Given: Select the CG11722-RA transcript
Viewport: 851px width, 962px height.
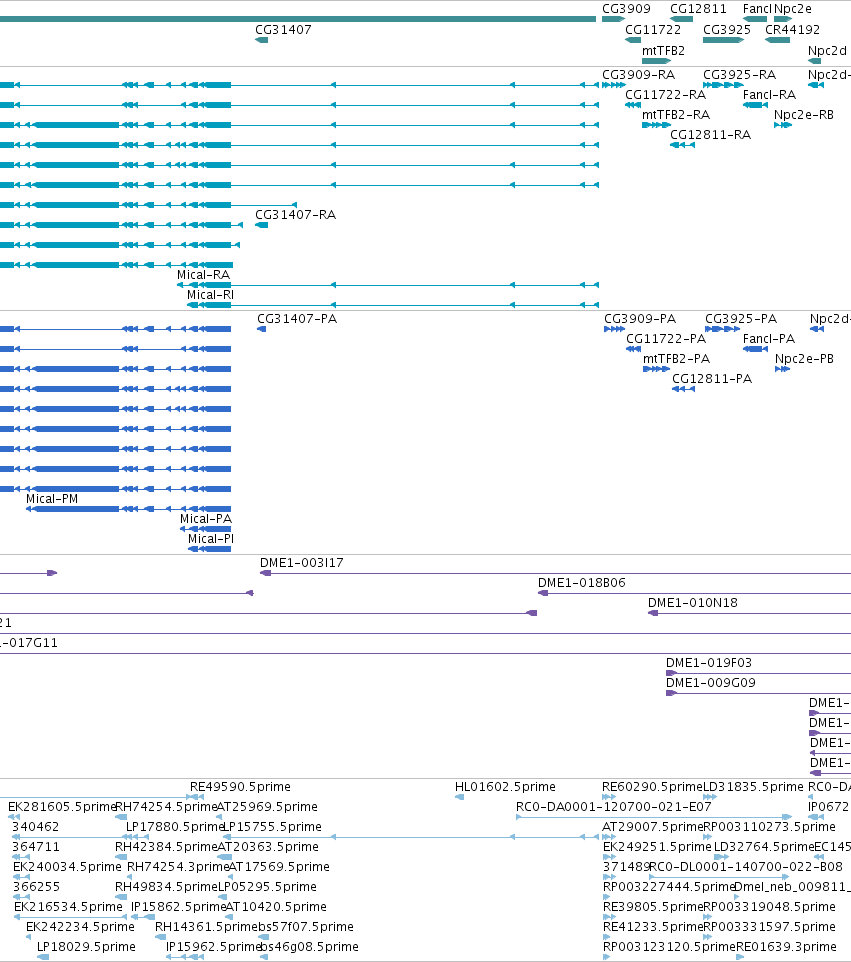Looking at the screenshot, I should click(x=633, y=105).
